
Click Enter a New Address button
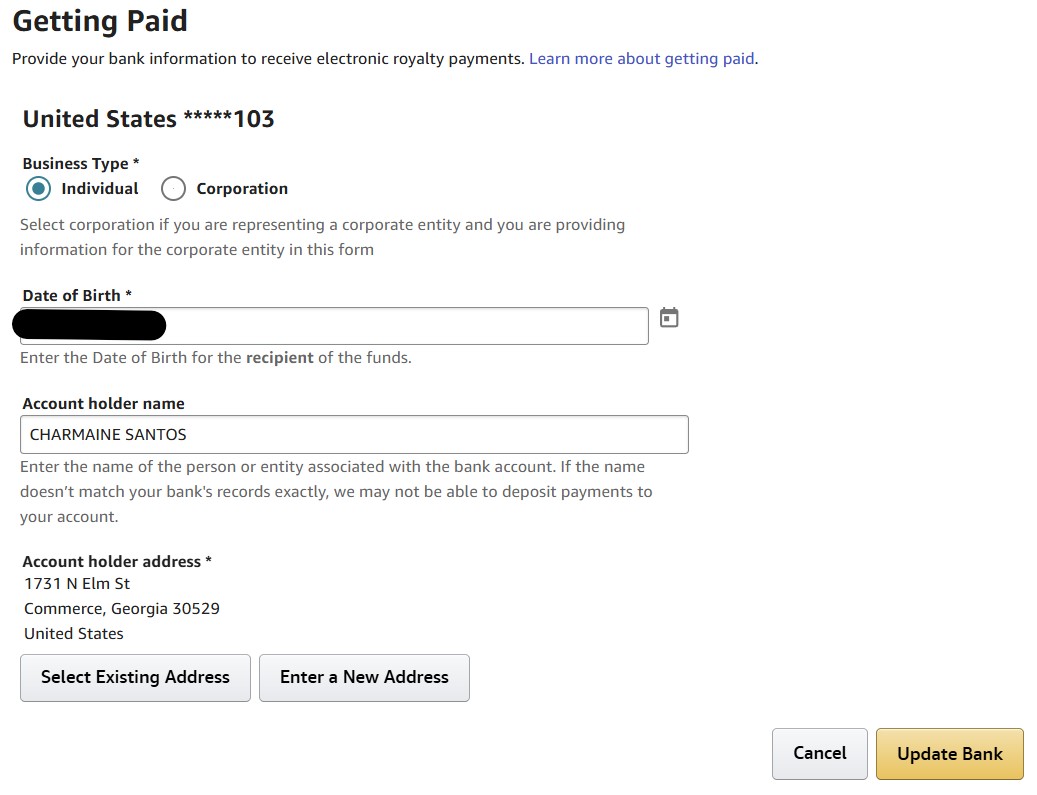click(364, 677)
